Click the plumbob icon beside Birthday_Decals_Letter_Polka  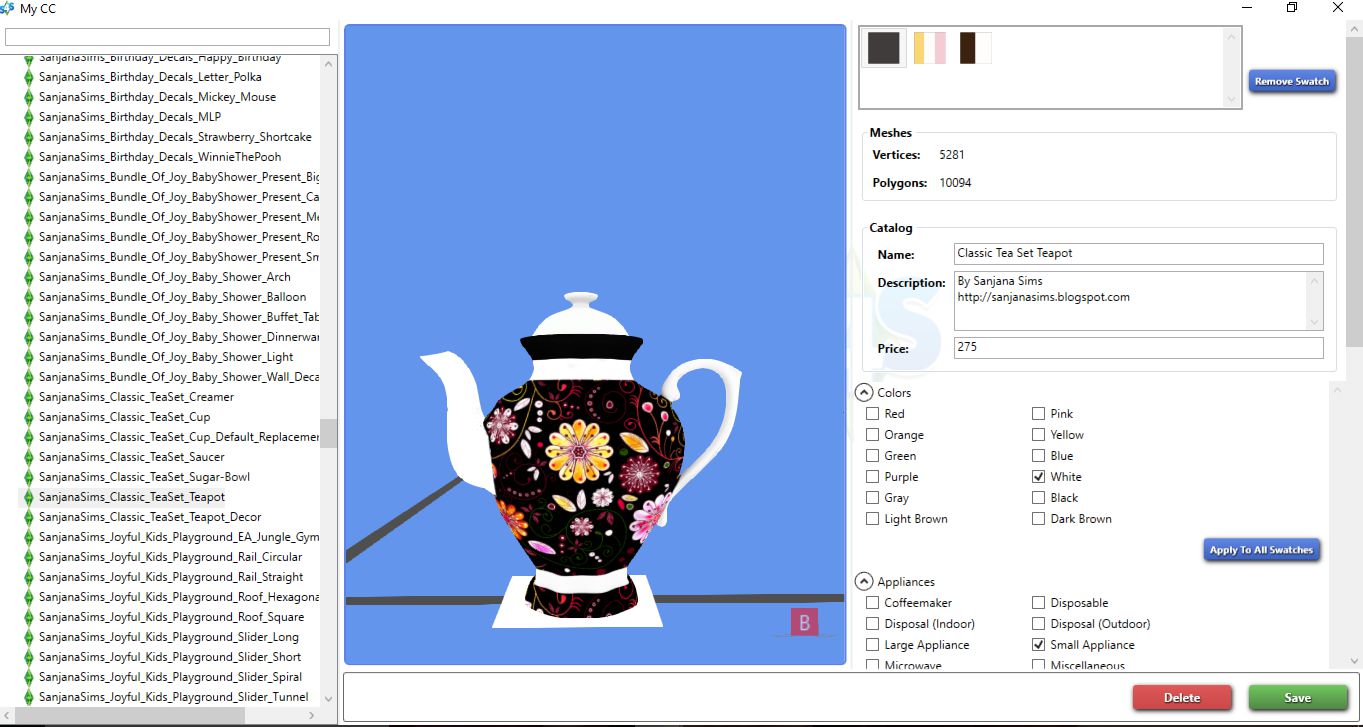point(29,77)
